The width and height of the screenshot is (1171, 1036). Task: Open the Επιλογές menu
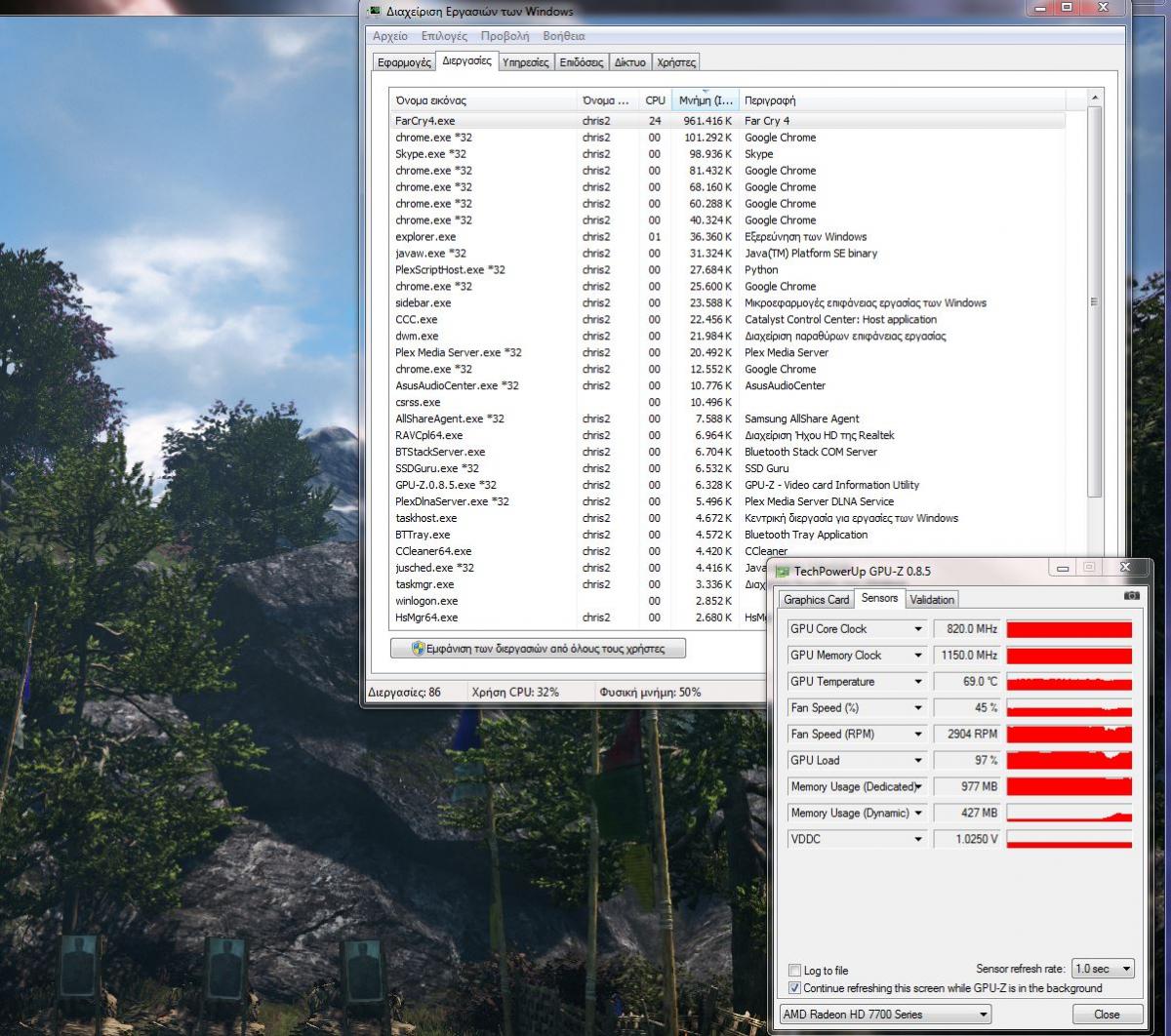pyautogui.click(x=444, y=36)
